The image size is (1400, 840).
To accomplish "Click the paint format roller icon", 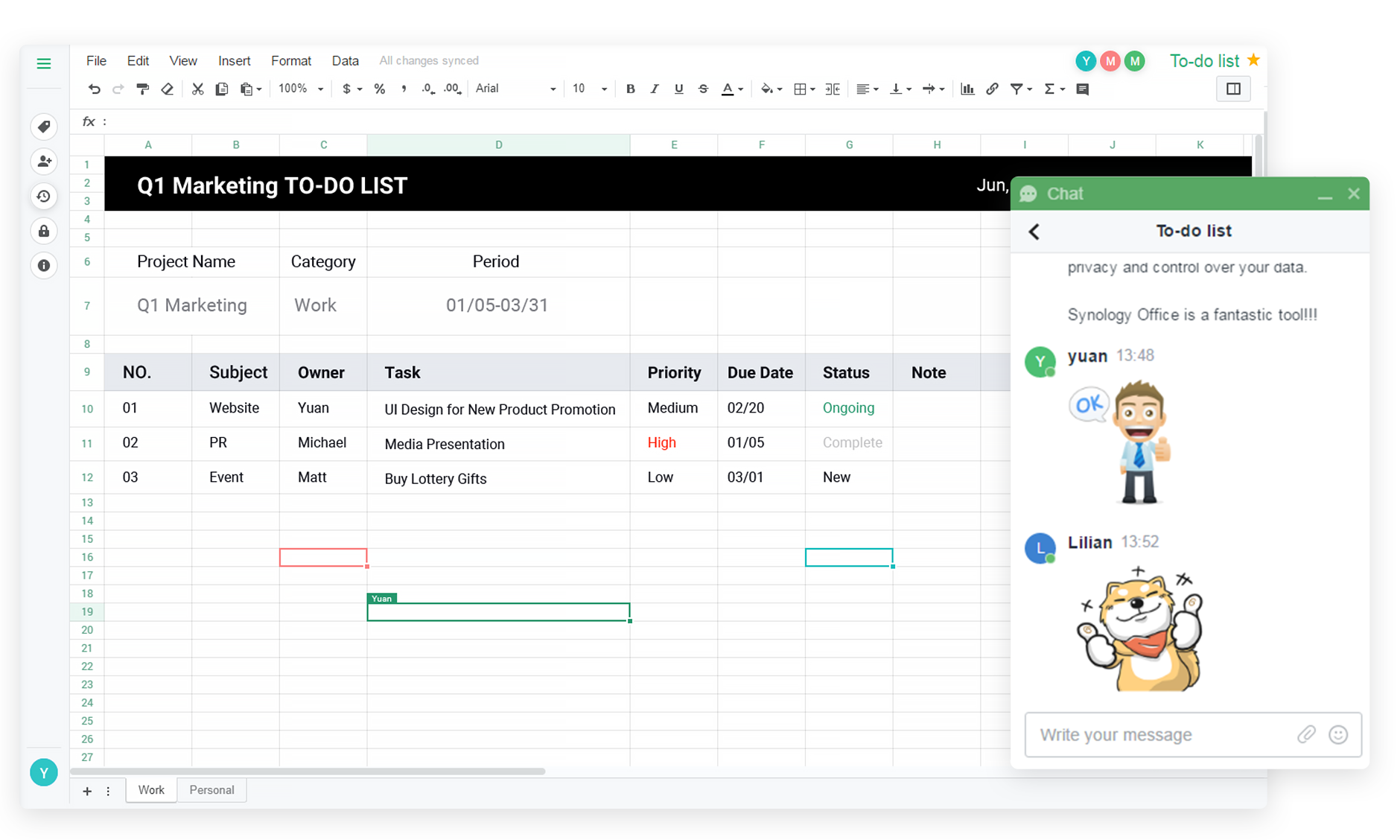I will point(143,89).
